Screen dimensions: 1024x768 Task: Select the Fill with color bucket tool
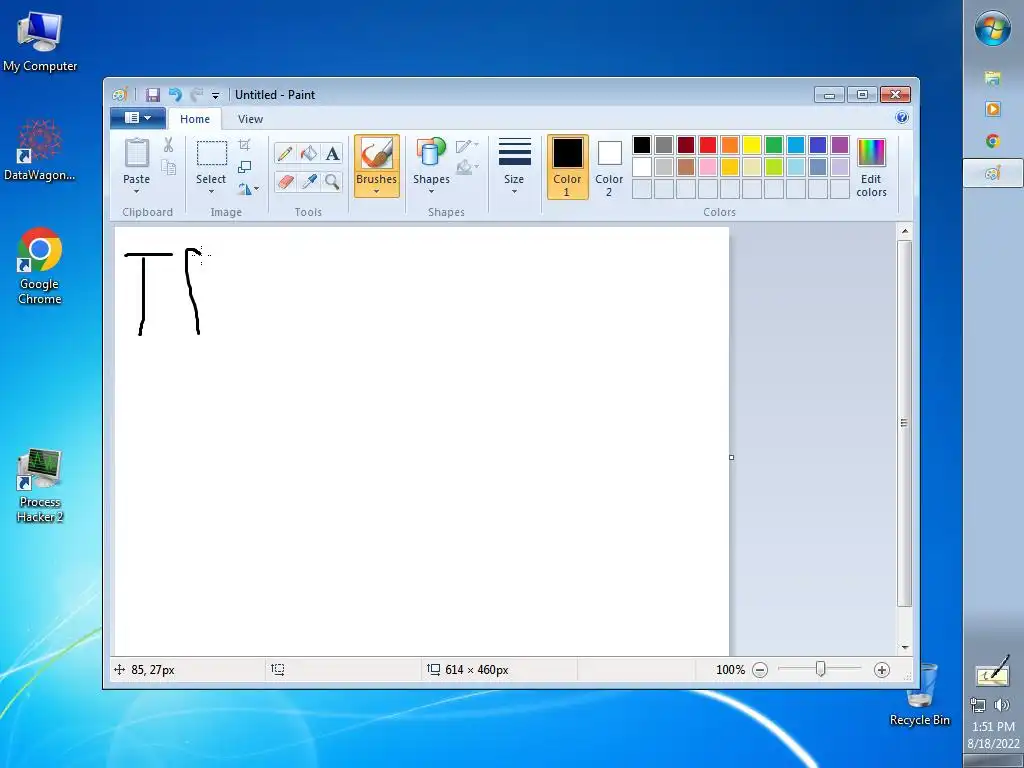pos(308,153)
